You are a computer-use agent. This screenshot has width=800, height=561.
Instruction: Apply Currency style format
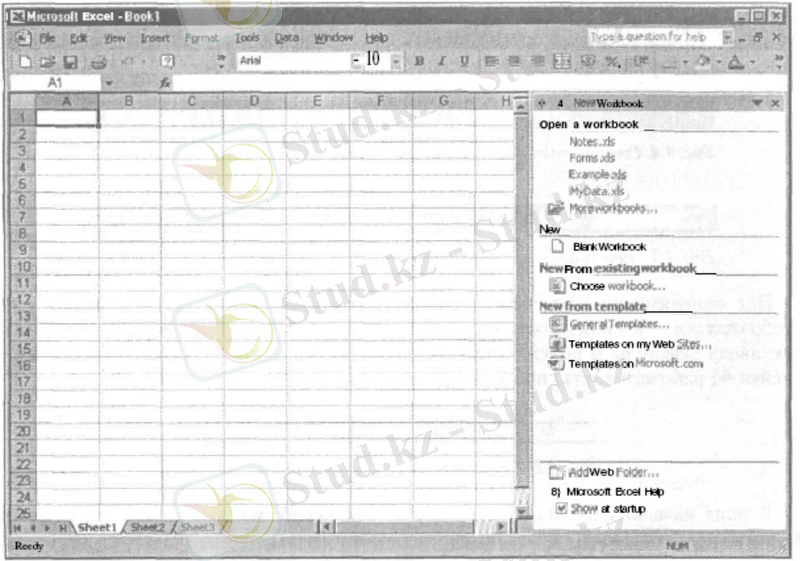tap(588, 61)
